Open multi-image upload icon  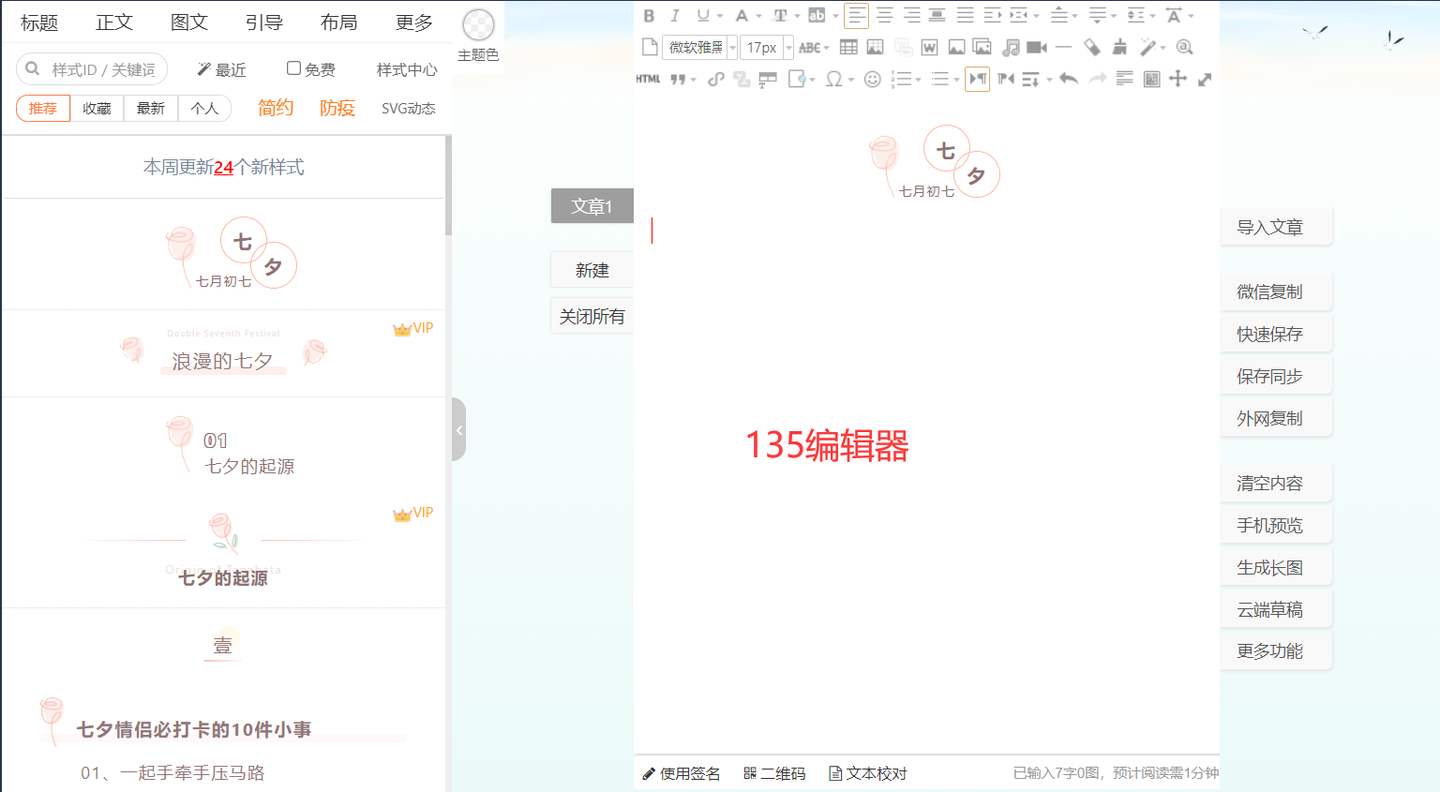(x=982, y=47)
